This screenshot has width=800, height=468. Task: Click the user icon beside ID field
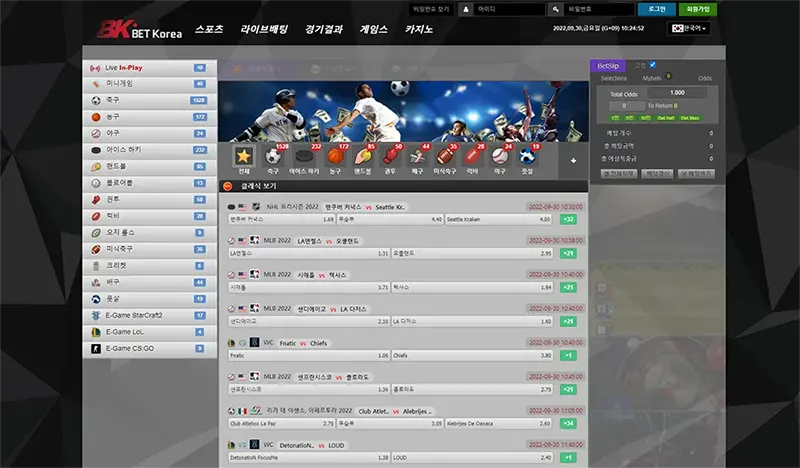click(466, 9)
